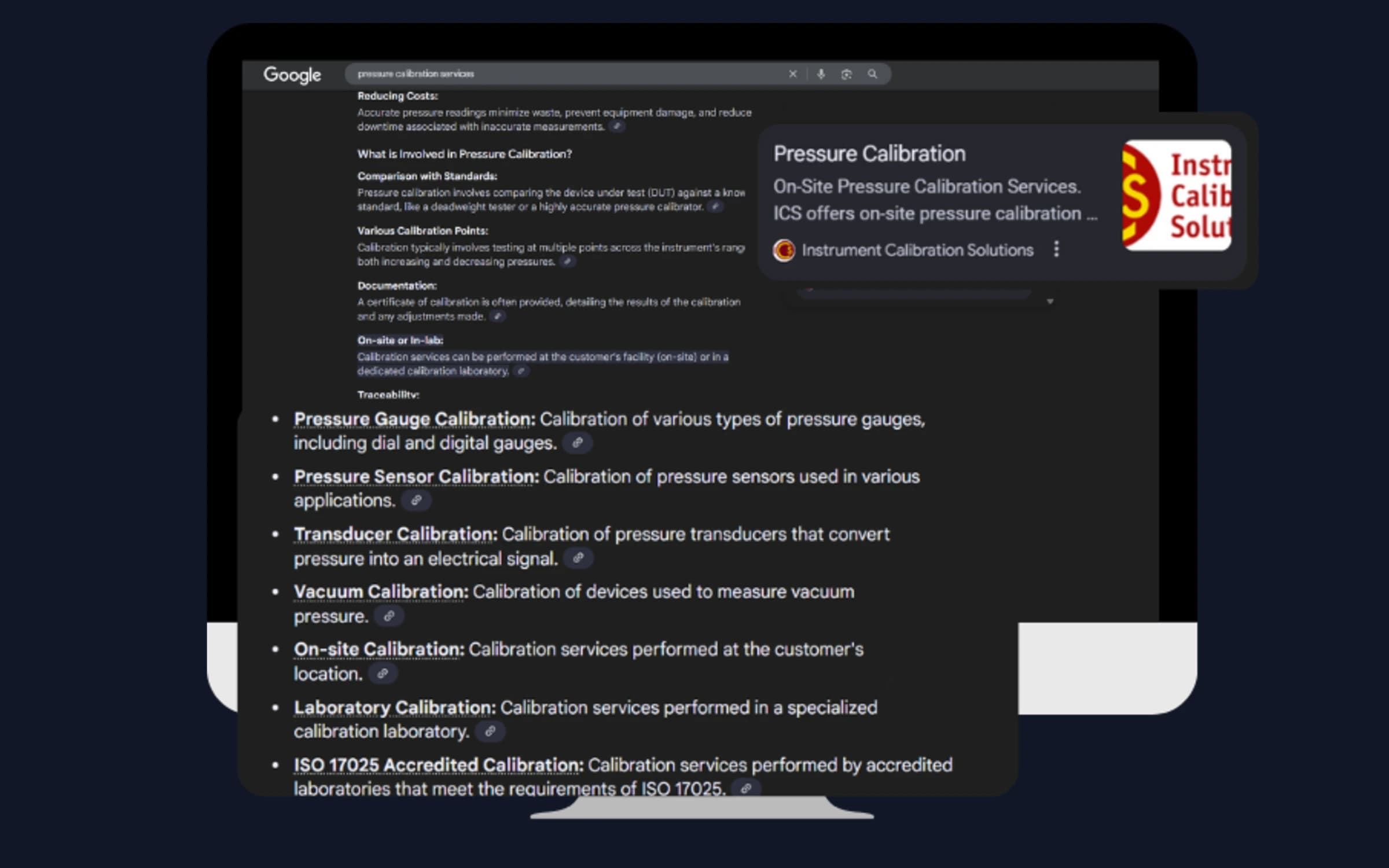The width and height of the screenshot is (1389, 868).
Task: Click the link icon after 'Laboratory Calibration' item
Action: pyautogui.click(x=490, y=731)
